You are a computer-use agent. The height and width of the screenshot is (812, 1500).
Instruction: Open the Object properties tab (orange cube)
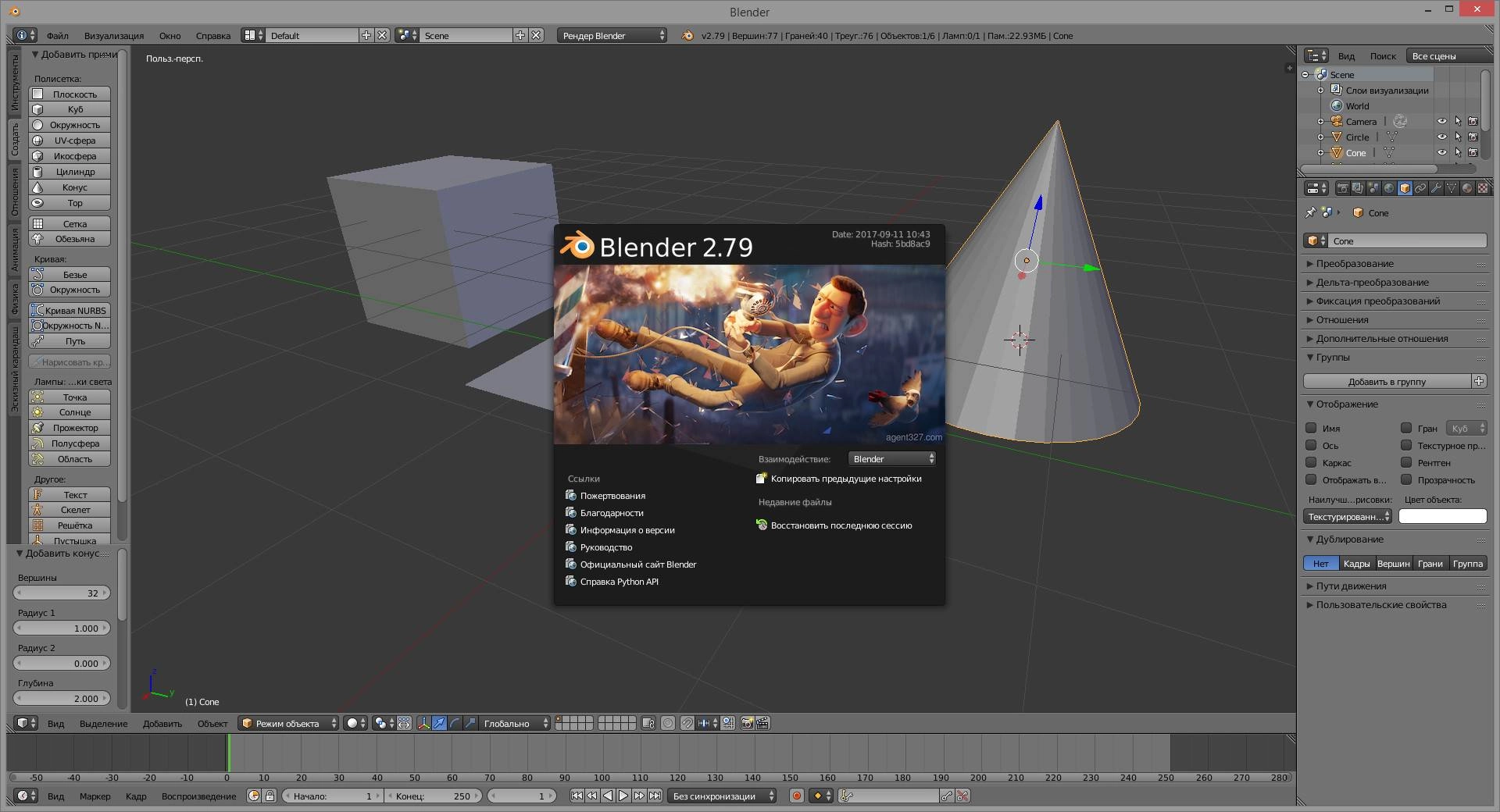point(1405,188)
